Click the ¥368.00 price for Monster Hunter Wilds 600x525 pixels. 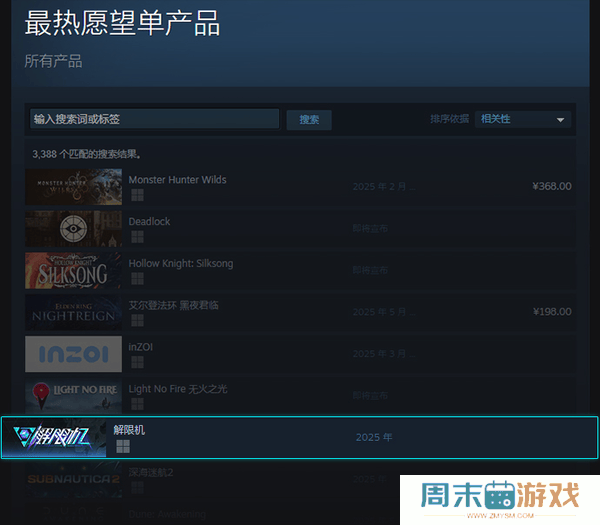[x=551, y=186]
